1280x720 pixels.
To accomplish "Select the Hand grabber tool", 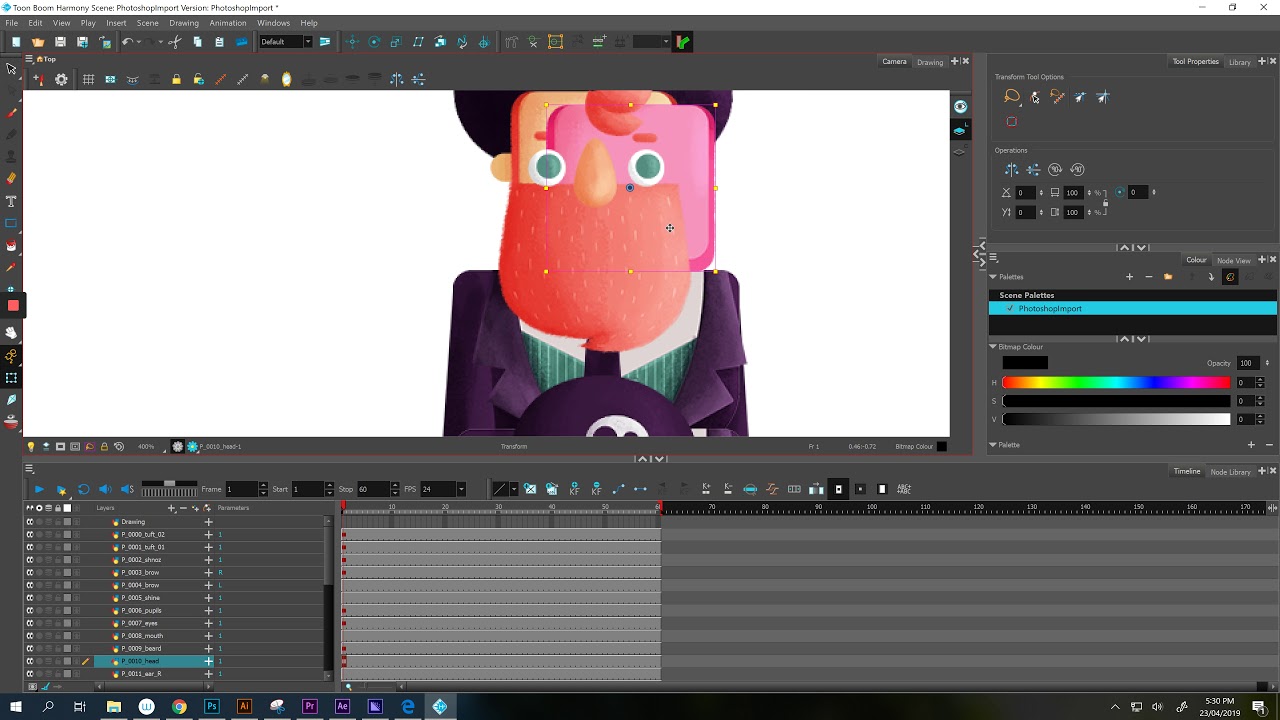I will pyautogui.click(x=12, y=333).
